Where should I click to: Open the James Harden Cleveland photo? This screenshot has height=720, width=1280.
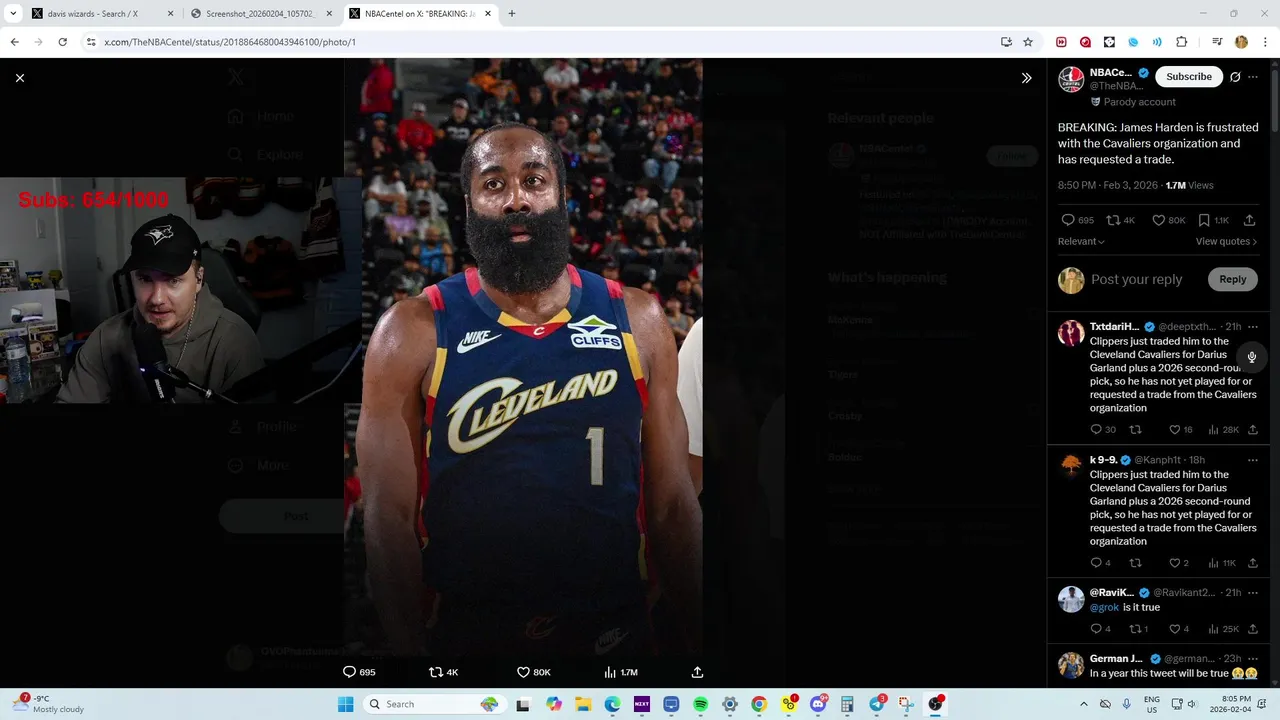pyautogui.click(x=523, y=357)
